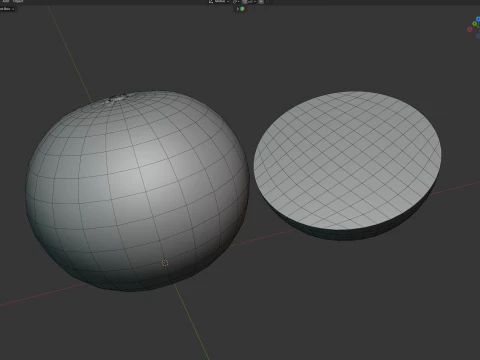
Task: Toggle the snapping magnet button
Action: coord(244,1)
